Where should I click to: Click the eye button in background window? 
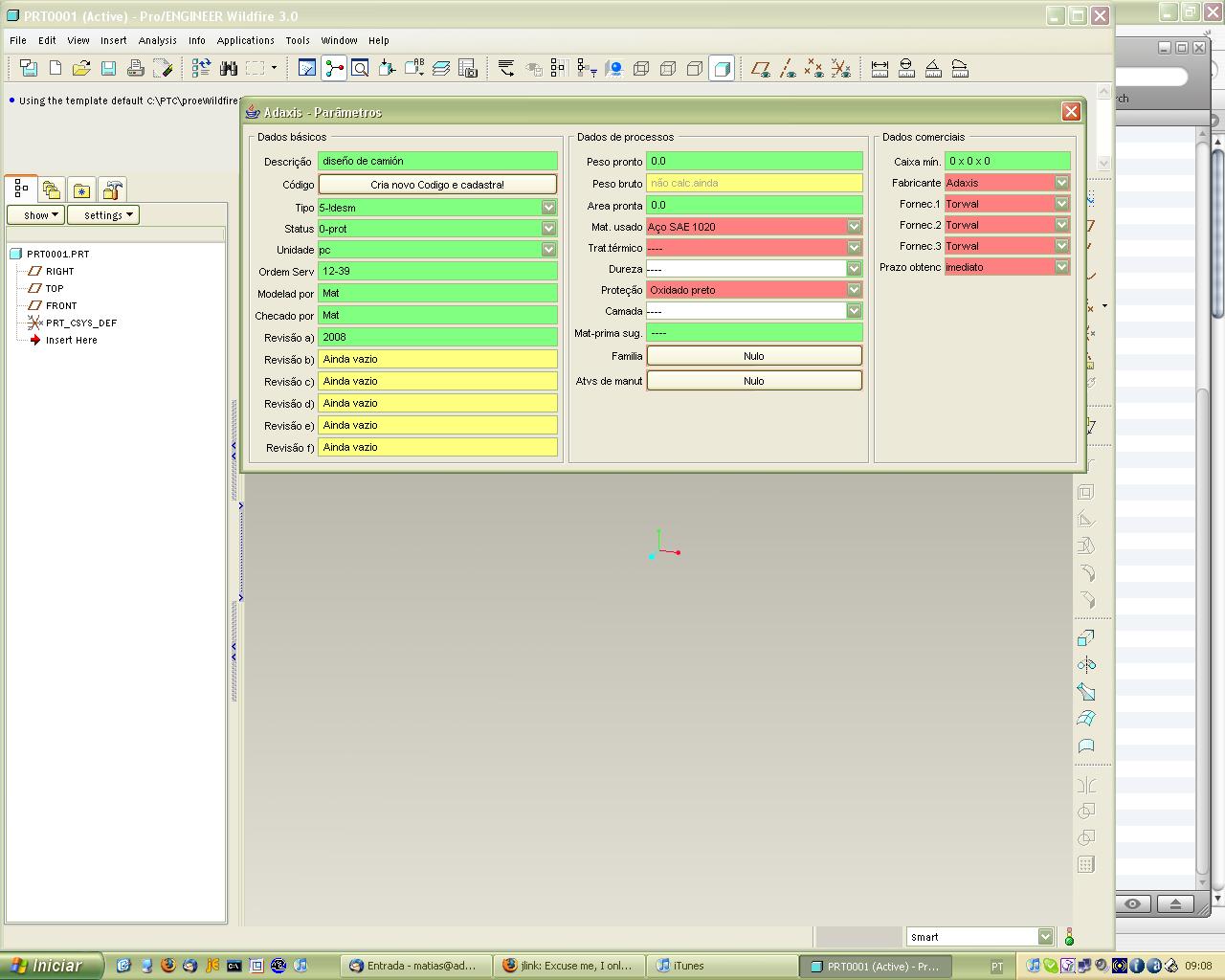[x=1133, y=903]
